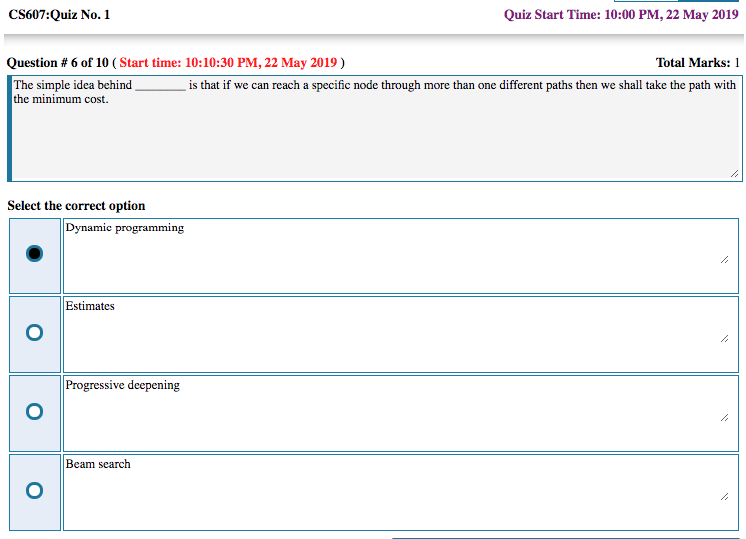The width and height of the screenshot is (746, 539).
Task: Pick the Progressive deepening radio option
Action: pos(35,411)
